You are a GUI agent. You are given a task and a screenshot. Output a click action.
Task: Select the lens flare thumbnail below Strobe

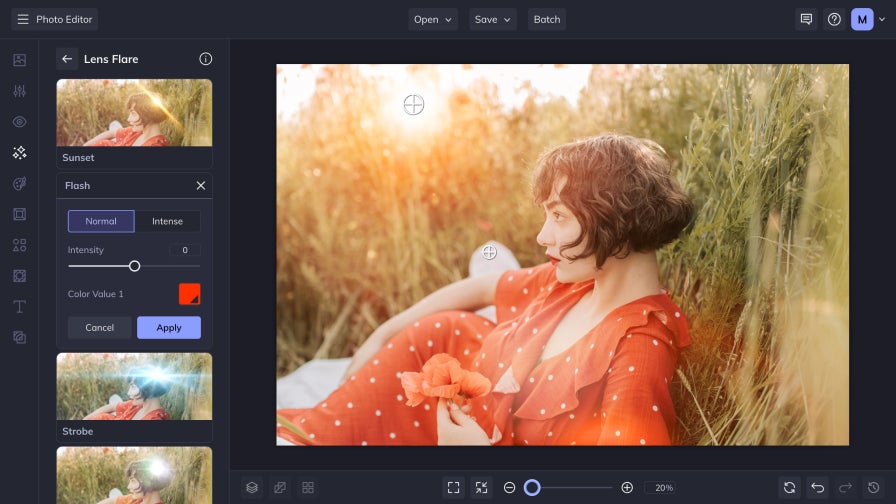134,475
